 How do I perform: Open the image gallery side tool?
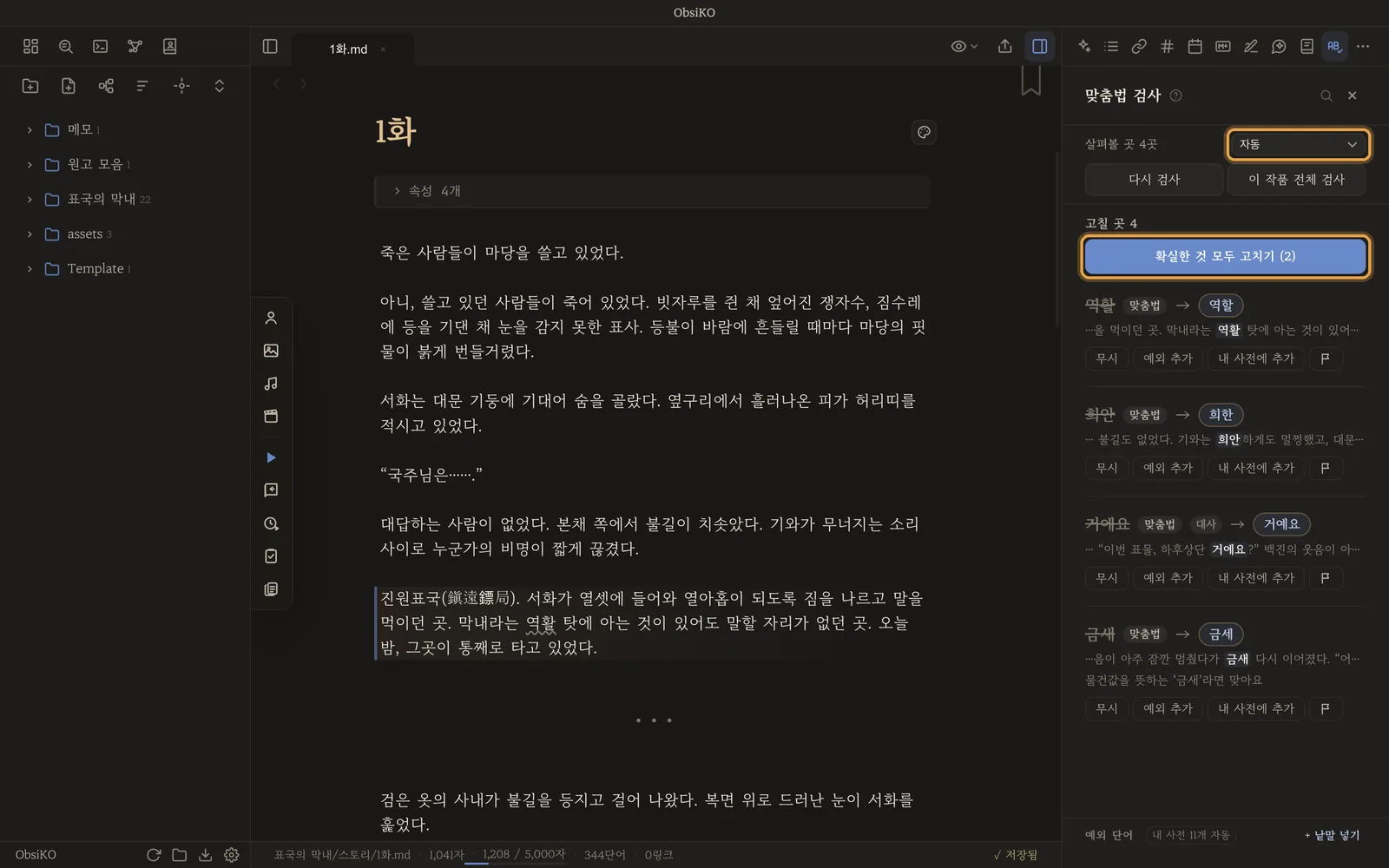pyautogui.click(x=271, y=351)
